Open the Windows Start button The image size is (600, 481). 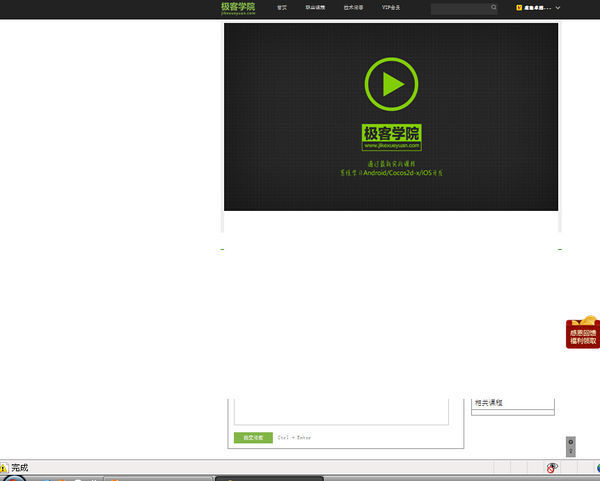[13, 478]
